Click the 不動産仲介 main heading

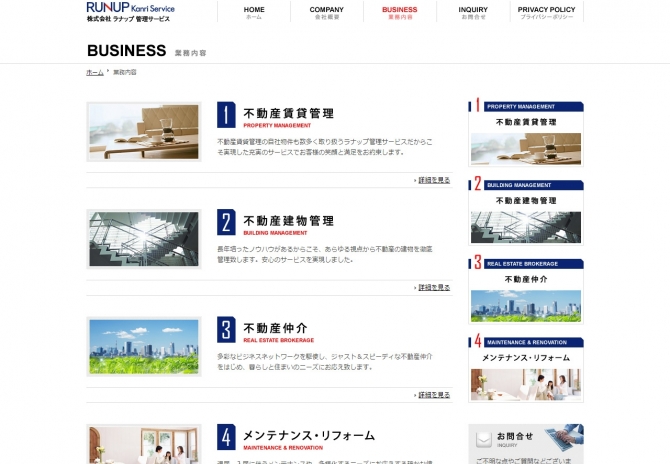pyautogui.click(x=275, y=328)
